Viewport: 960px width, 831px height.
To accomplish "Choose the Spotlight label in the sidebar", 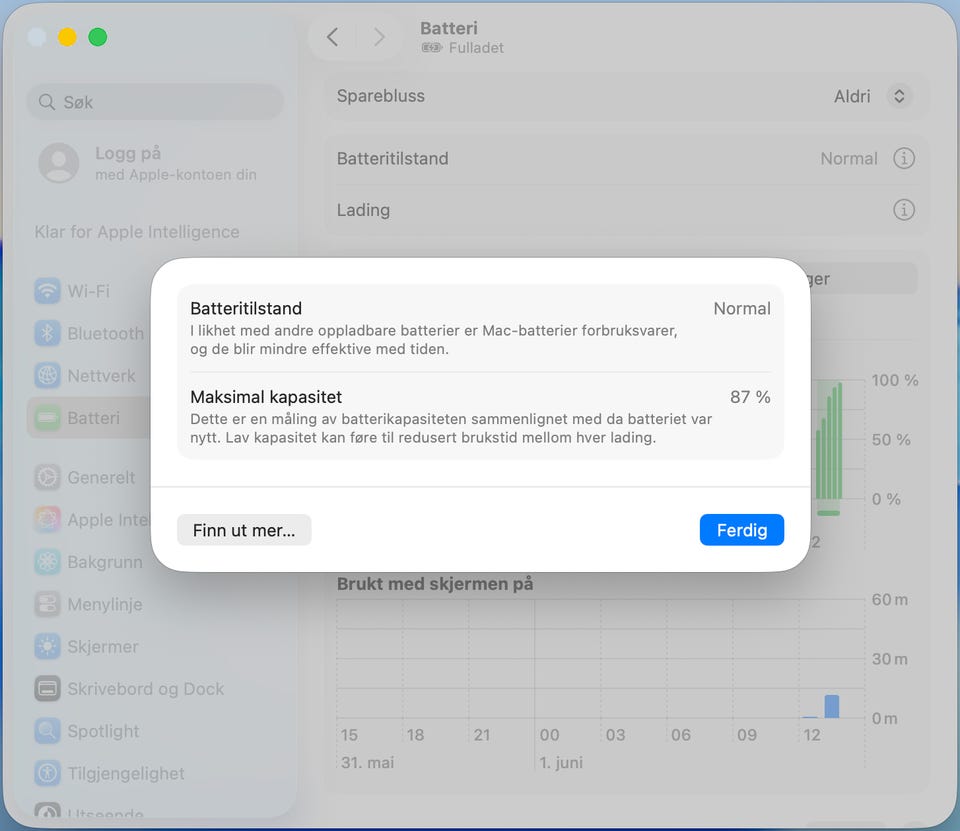I will 103,731.
